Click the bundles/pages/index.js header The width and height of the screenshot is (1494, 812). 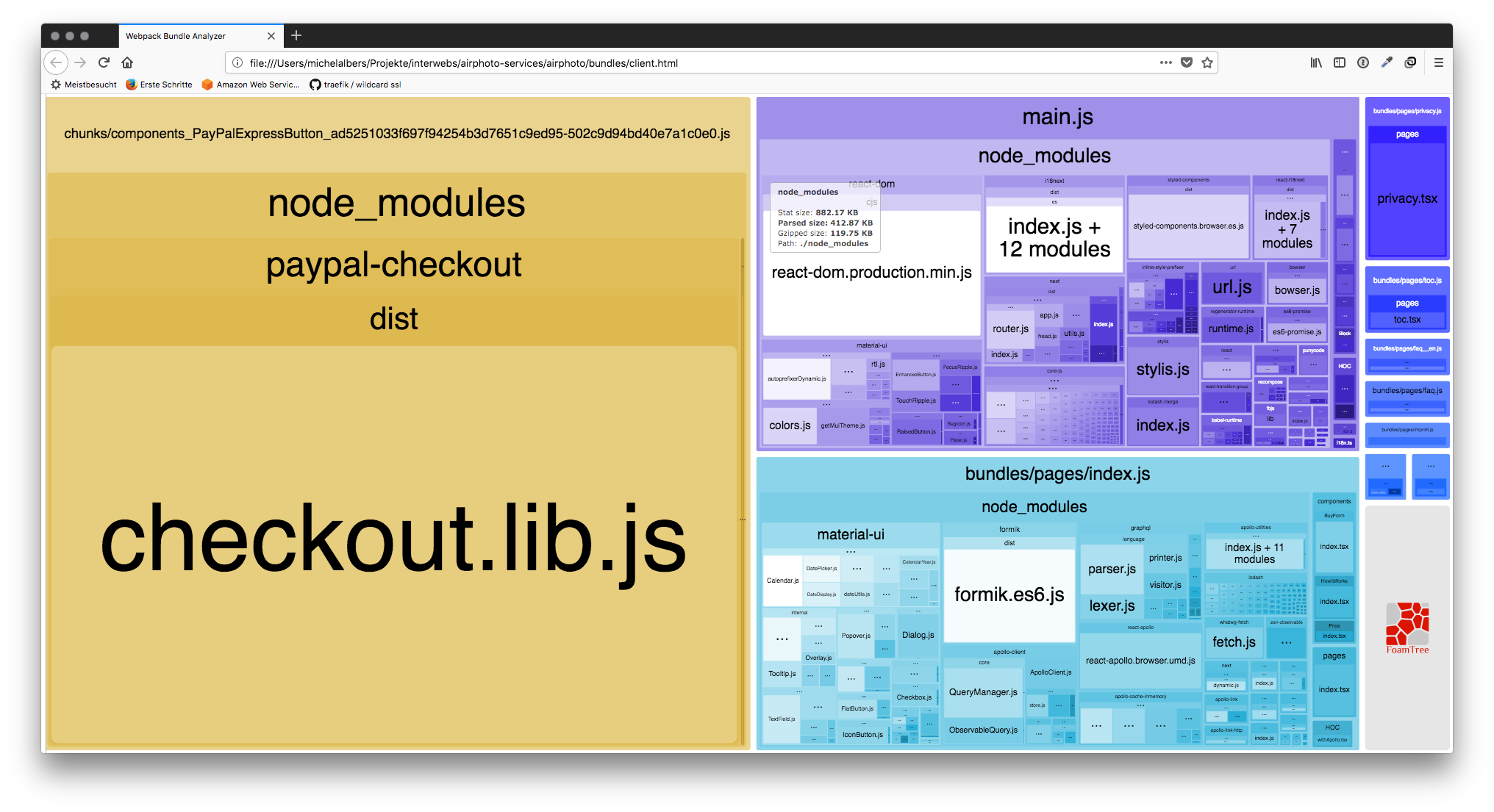1057,474
